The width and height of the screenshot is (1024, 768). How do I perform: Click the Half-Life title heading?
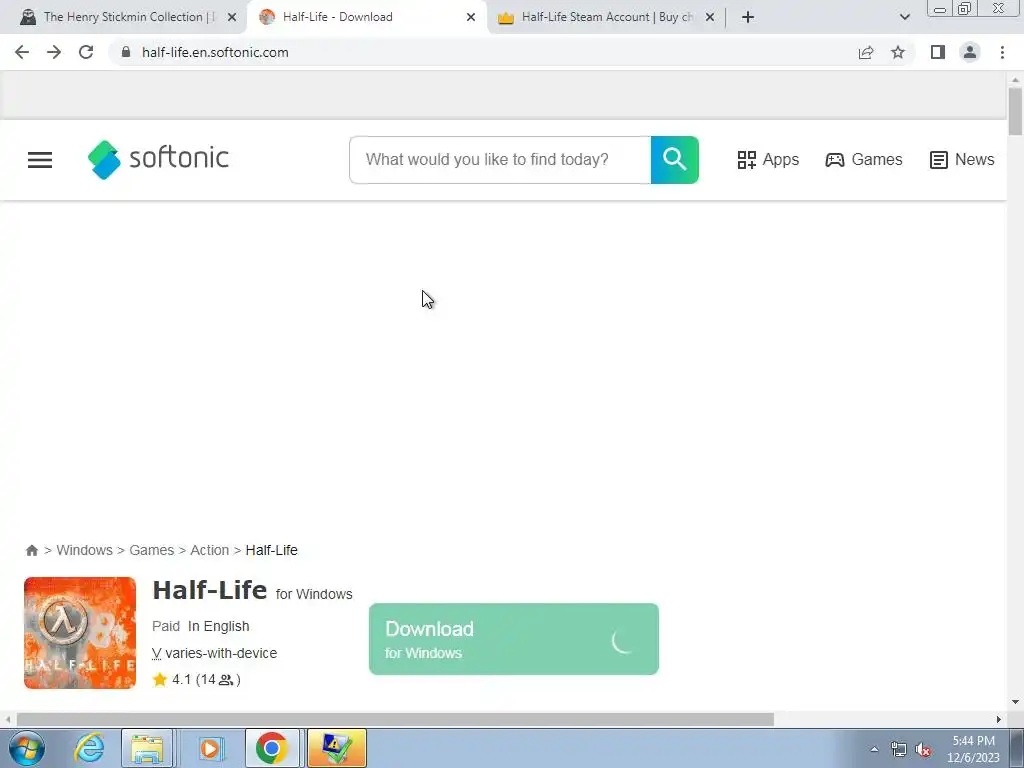tap(210, 590)
